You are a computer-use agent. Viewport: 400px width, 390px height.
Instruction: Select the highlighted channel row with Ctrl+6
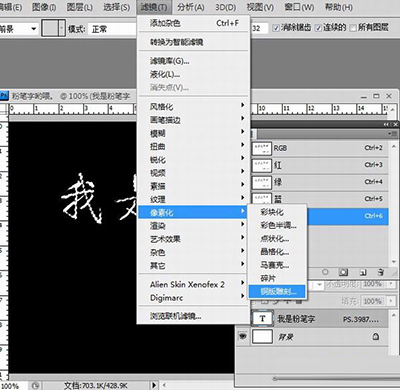pyautogui.click(x=347, y=216)
